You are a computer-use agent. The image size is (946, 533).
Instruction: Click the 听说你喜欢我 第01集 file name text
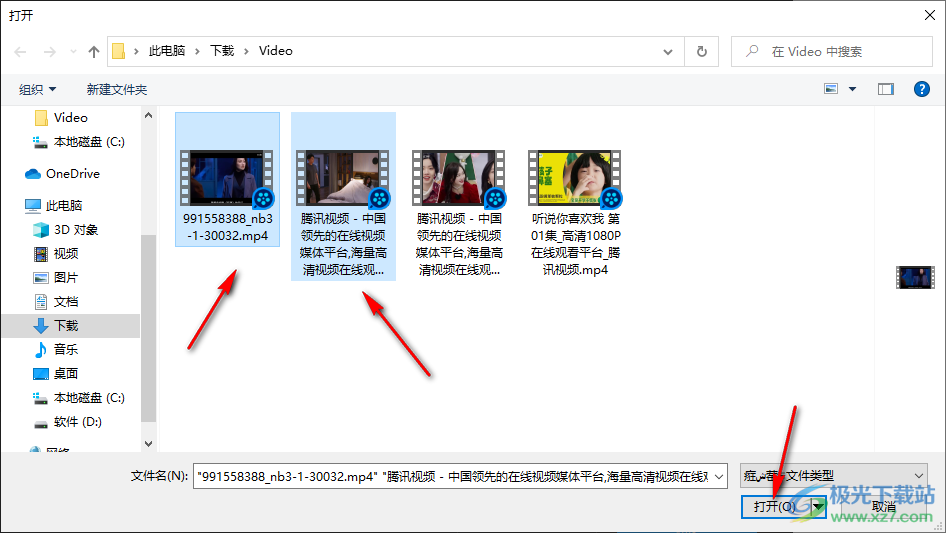tap(575, 244)
